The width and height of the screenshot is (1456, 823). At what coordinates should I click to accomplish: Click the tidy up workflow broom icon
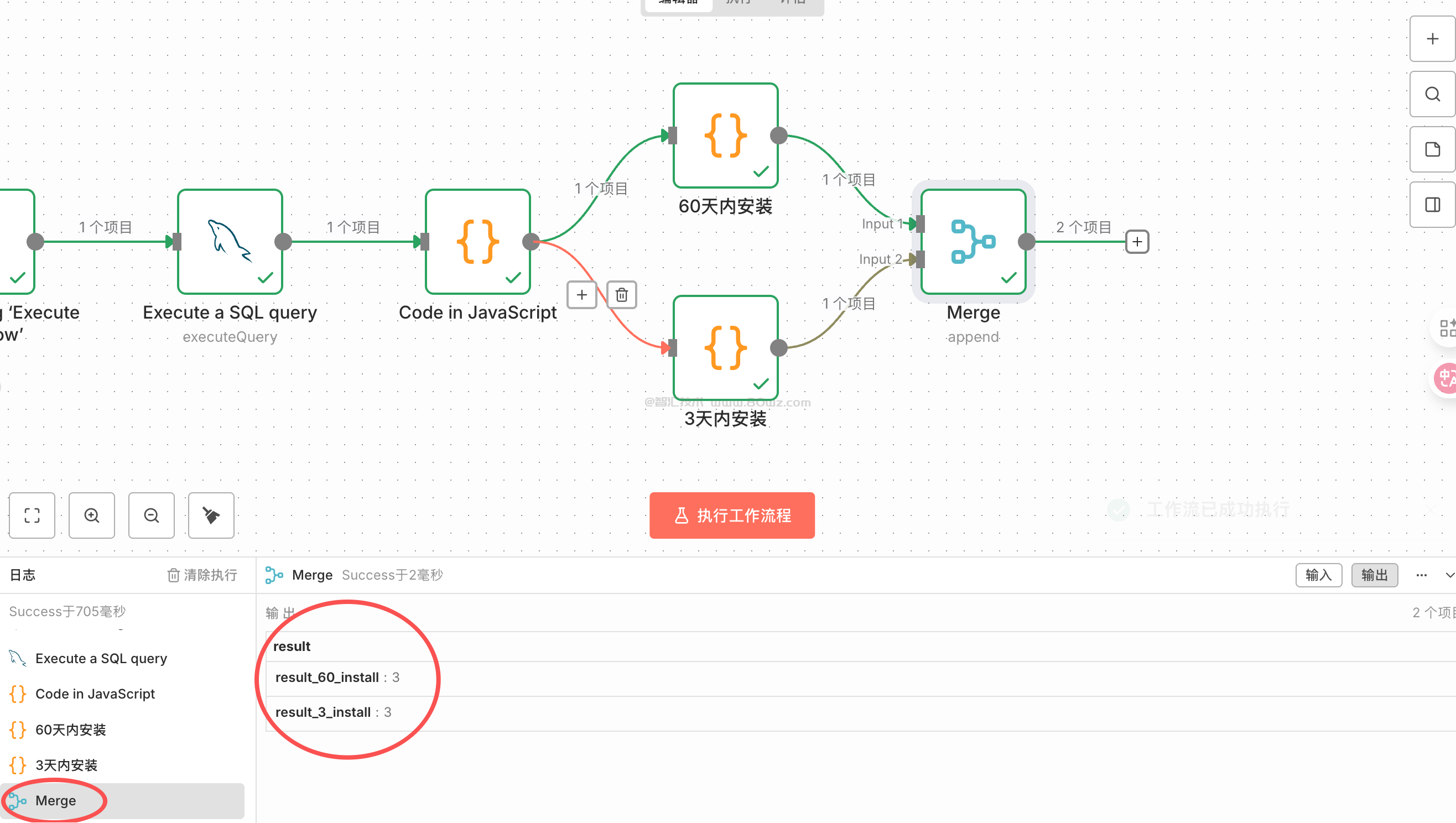(211, 515)
